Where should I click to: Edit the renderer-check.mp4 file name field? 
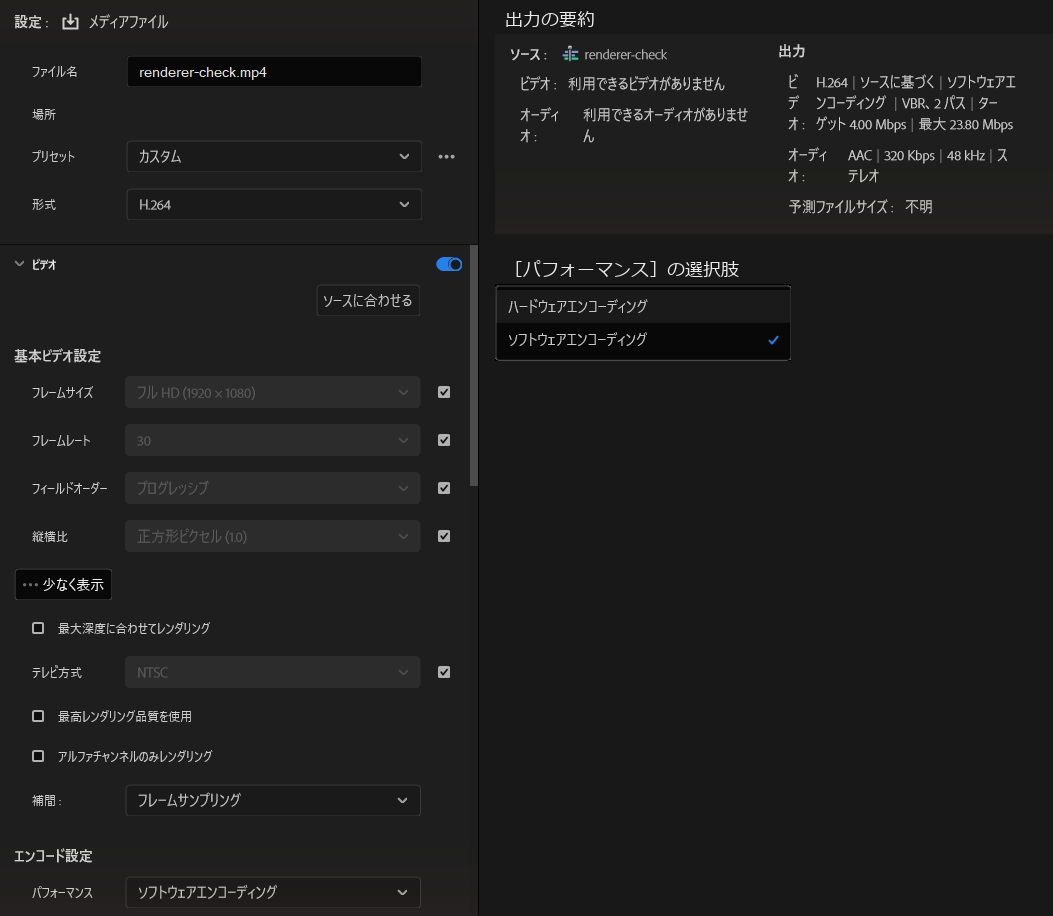tap(274, 72)
